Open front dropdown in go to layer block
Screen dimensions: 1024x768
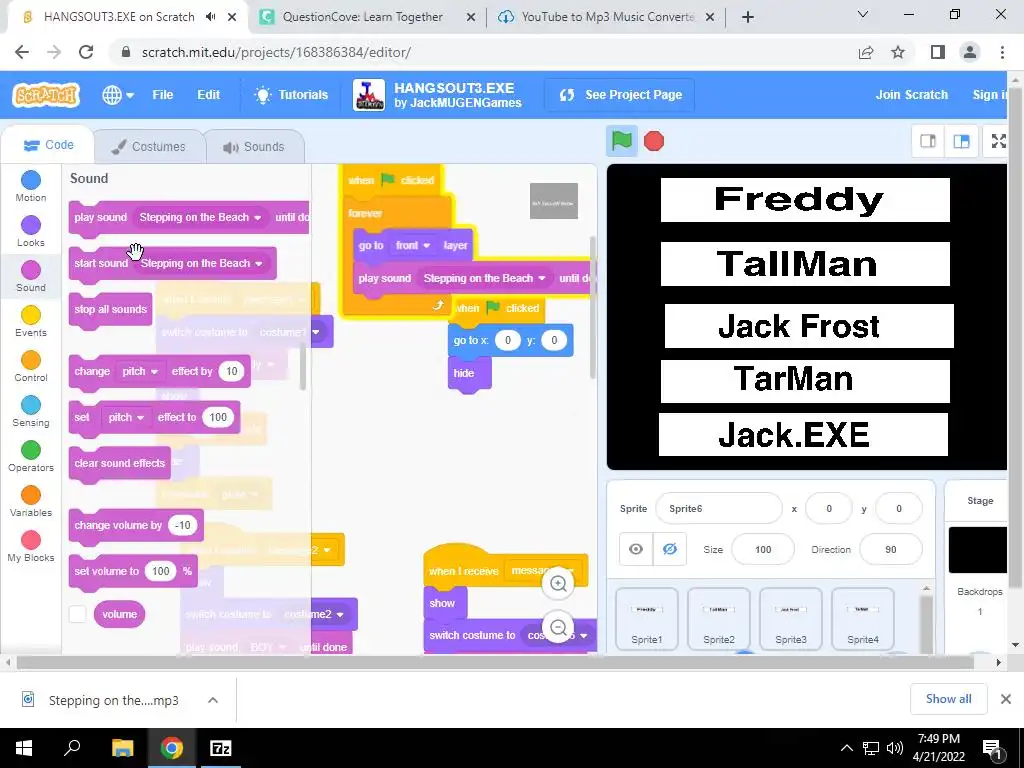pyautogui.click(x=413, y=246)
